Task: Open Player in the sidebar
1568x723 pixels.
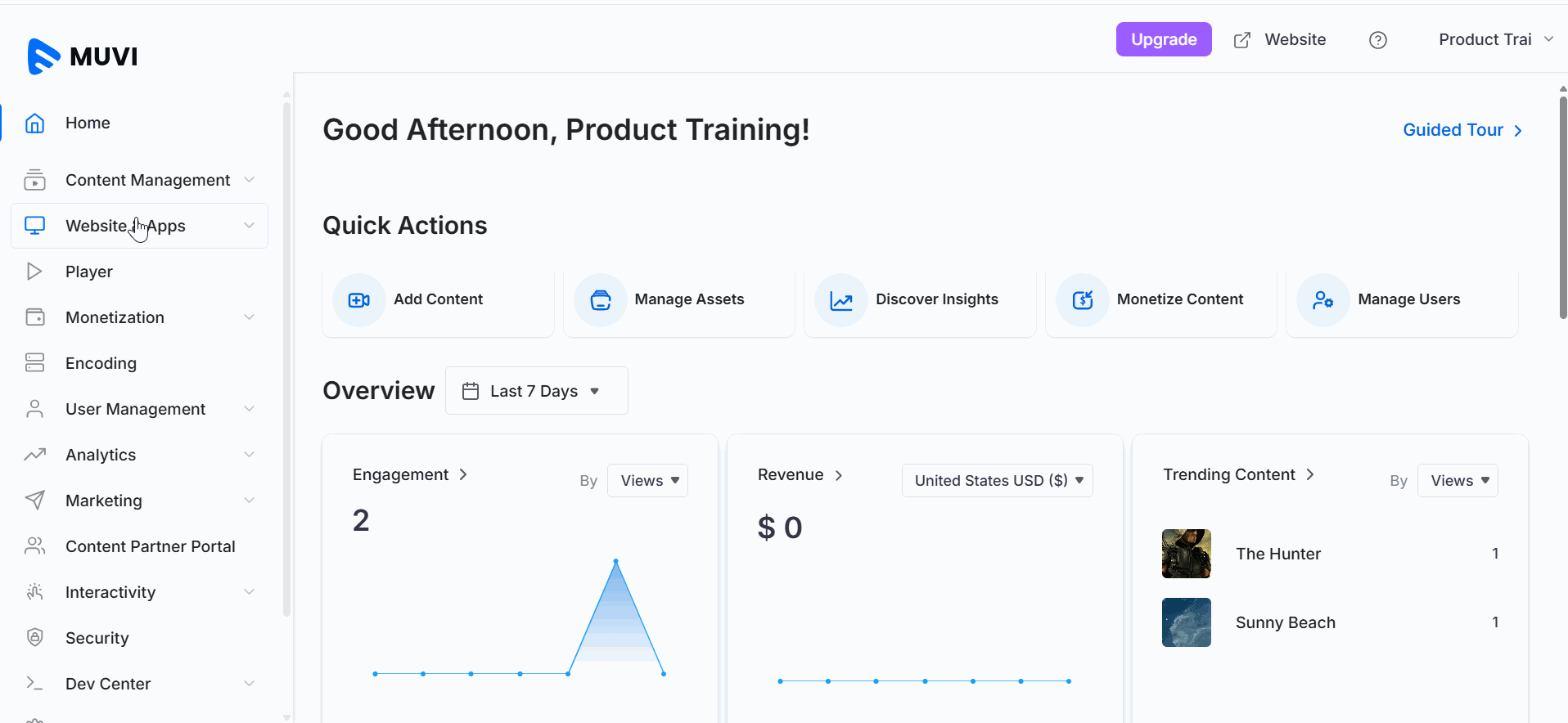Action: tap(88, 272)
